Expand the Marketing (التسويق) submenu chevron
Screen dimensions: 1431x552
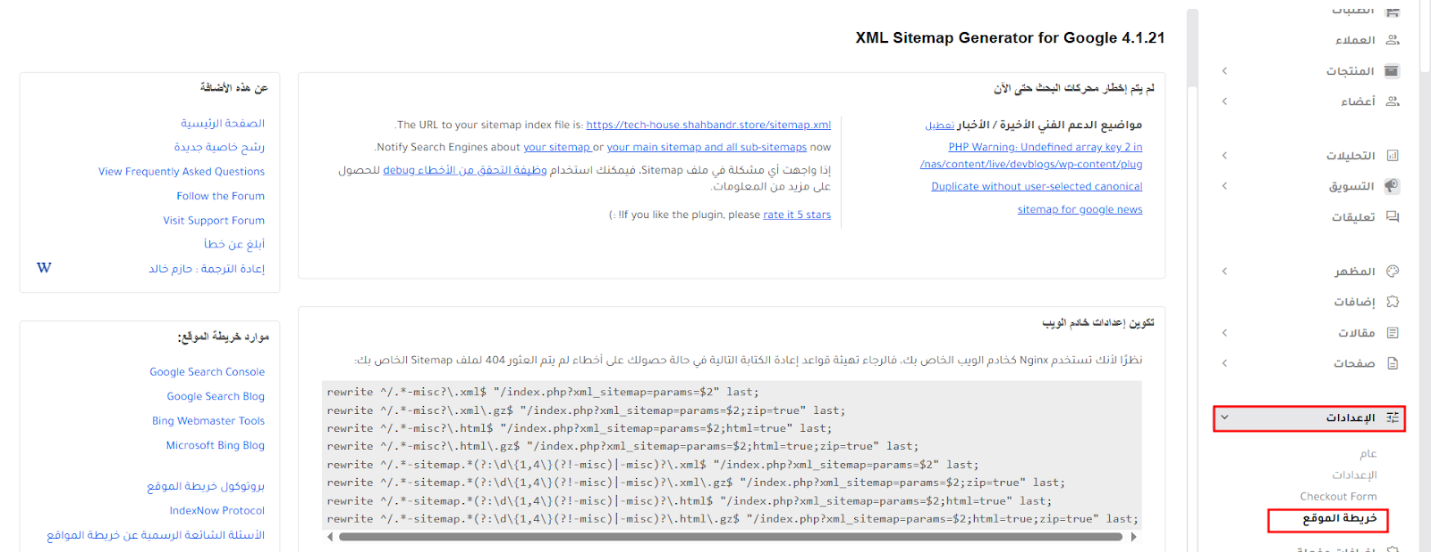pyautogui.click(x=1224, y=187)
